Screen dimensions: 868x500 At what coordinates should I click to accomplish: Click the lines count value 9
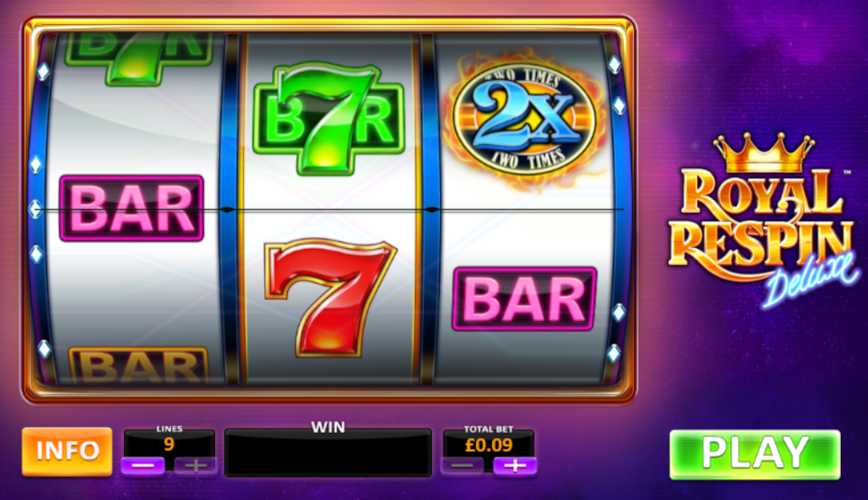click(169, 444)
